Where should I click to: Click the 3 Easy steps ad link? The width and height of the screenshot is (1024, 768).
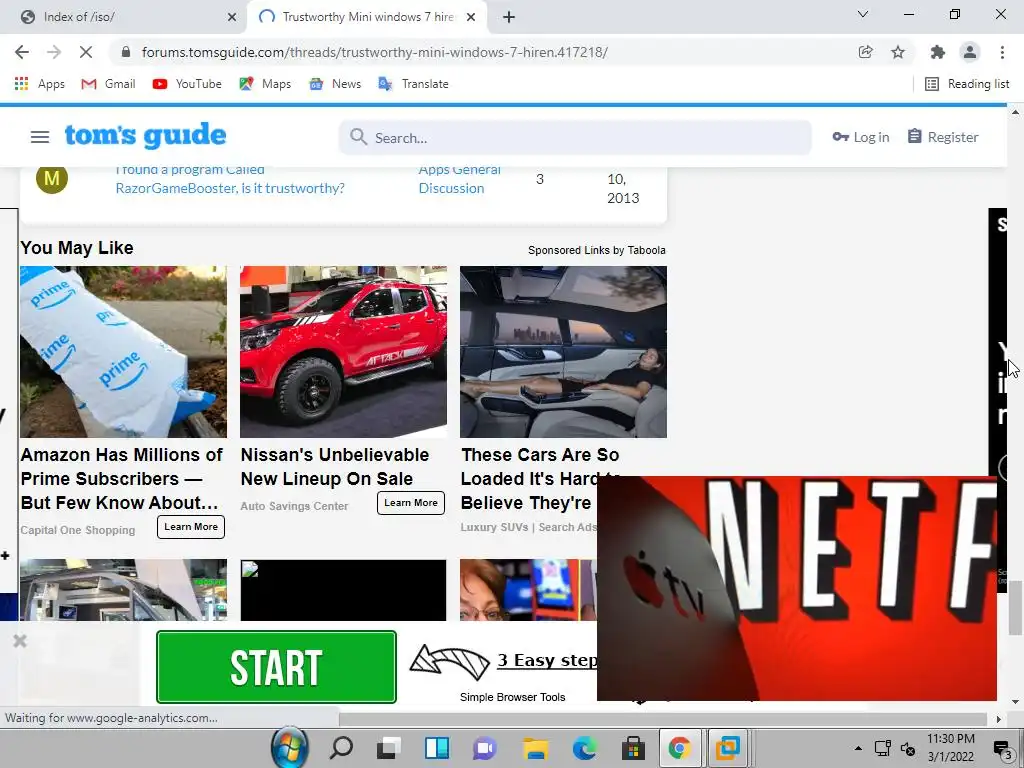(547, 660)
